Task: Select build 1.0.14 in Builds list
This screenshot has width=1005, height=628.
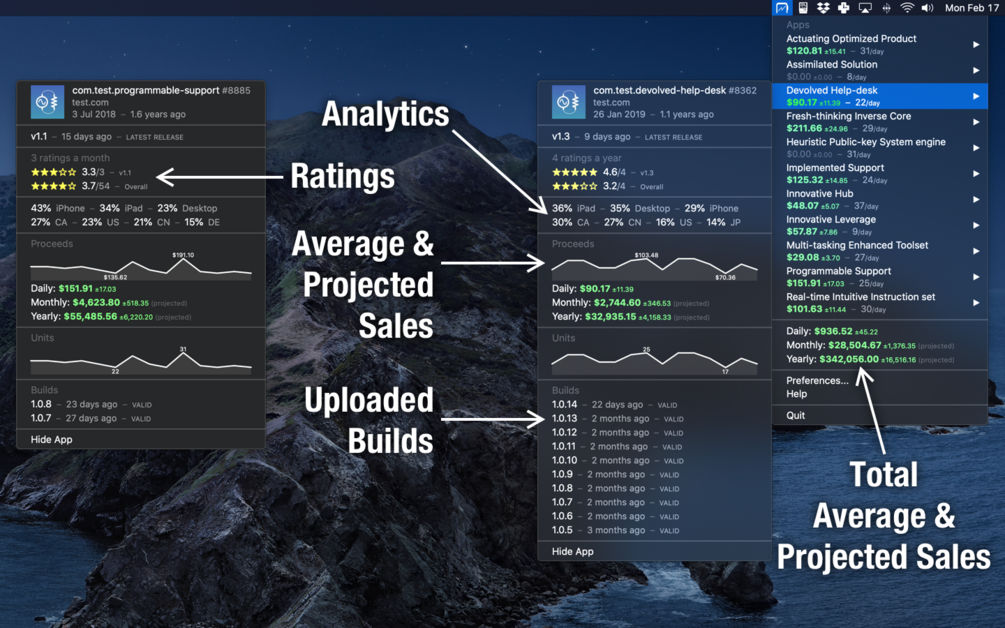Action: click(x=565, y=404)
